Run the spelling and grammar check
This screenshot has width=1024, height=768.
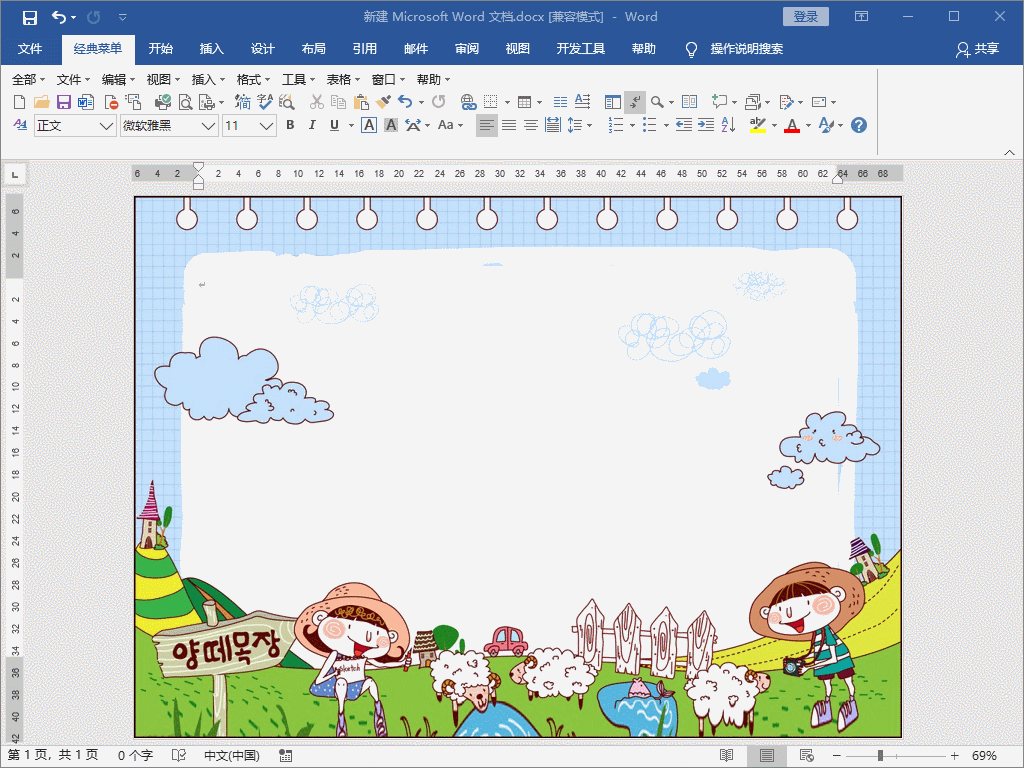click(264, 102)
